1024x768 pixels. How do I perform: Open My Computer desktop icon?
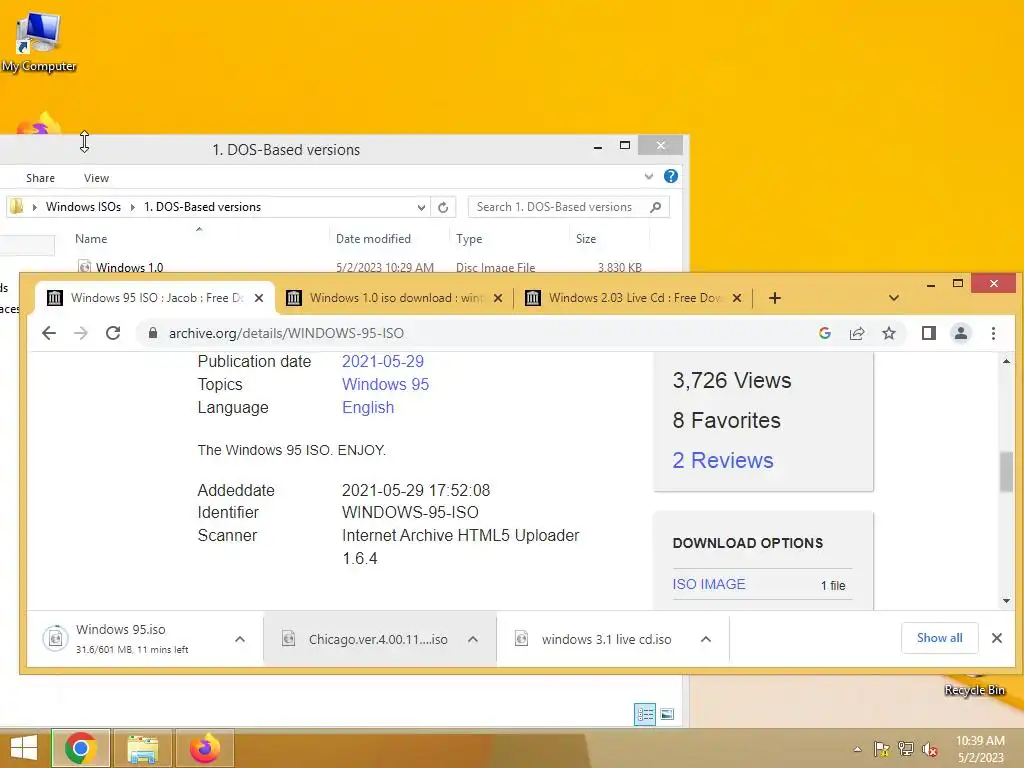pyautogui.click(x=39, y=42)
